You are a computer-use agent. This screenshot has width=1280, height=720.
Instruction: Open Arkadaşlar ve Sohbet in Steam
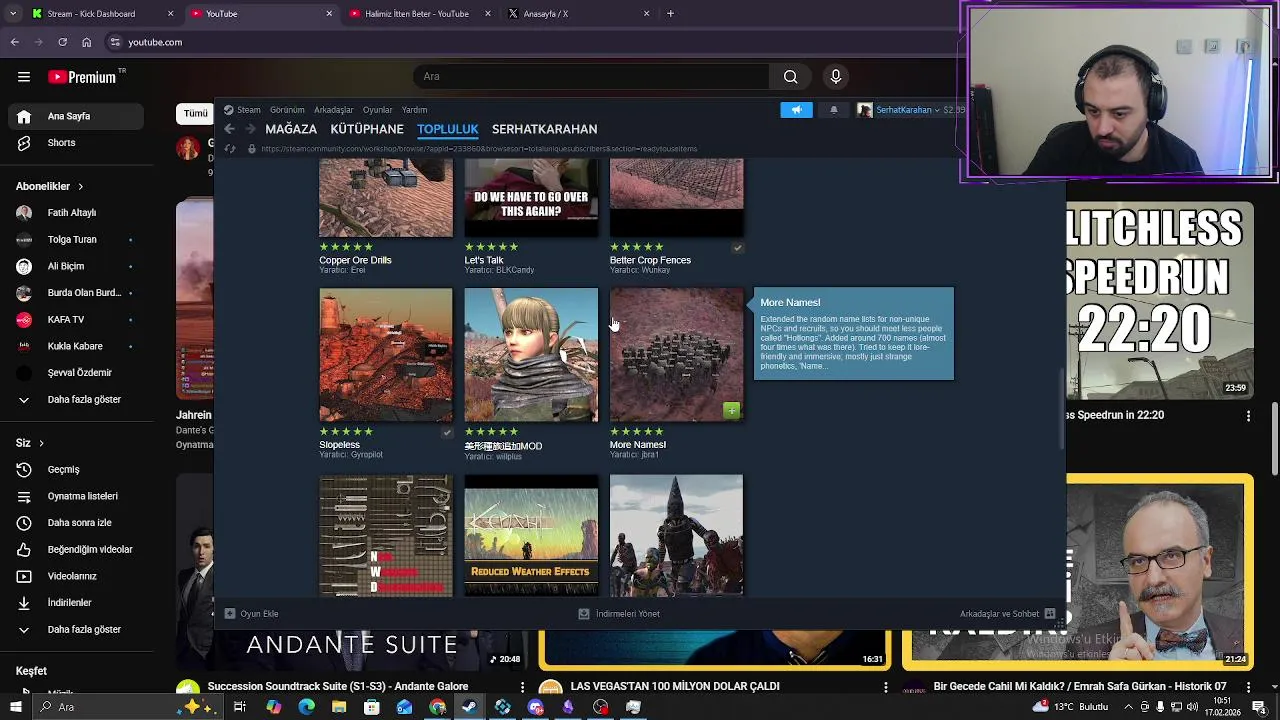[1007, 614]
